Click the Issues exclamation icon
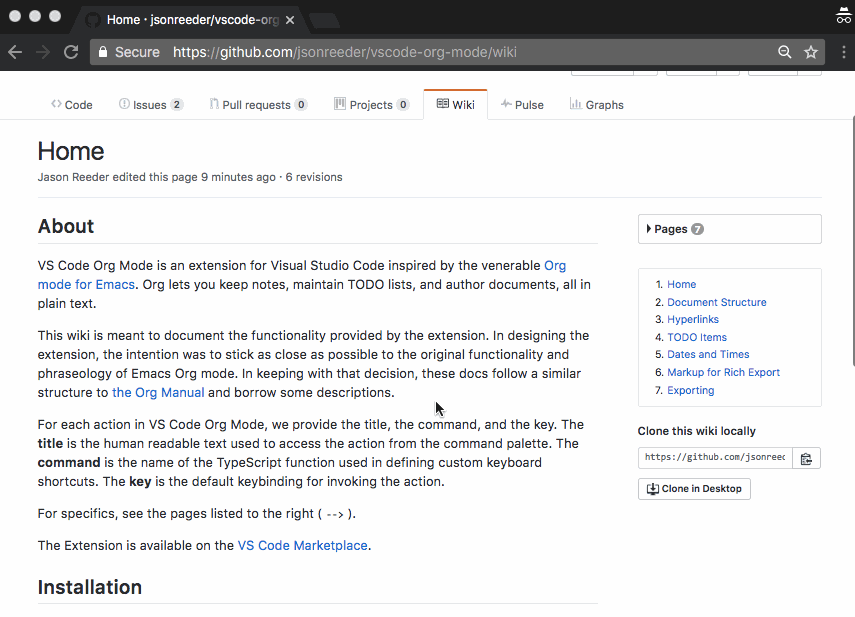 point(124,104)
